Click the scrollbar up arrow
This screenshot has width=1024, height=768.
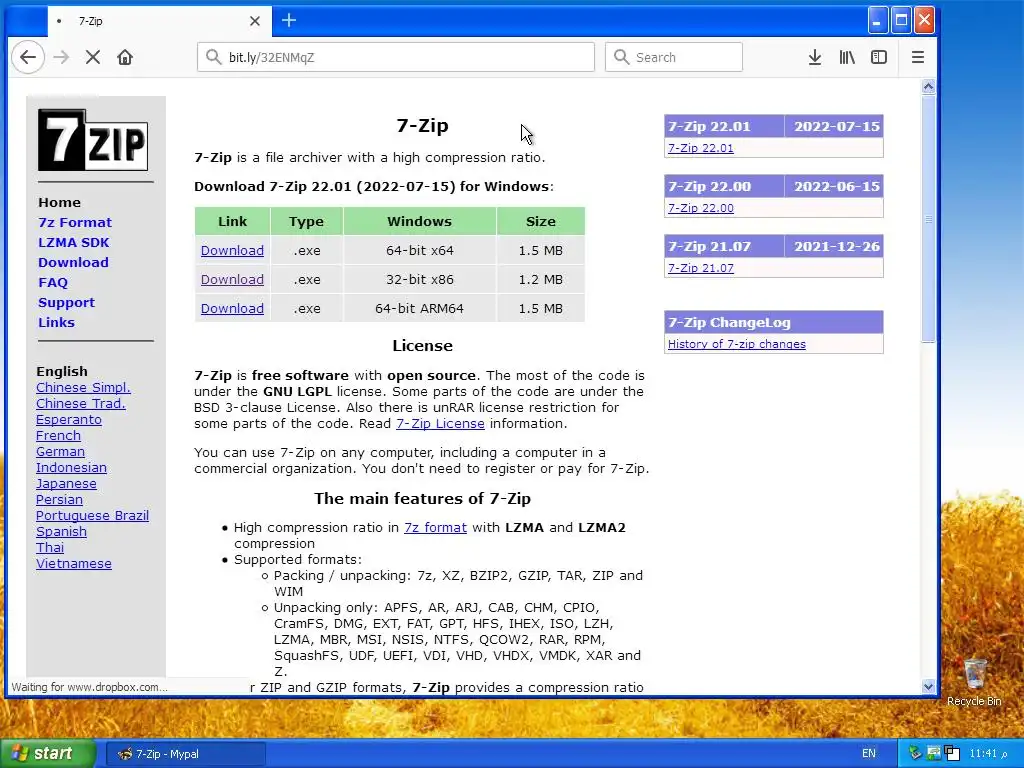click(x=928, y=87)
